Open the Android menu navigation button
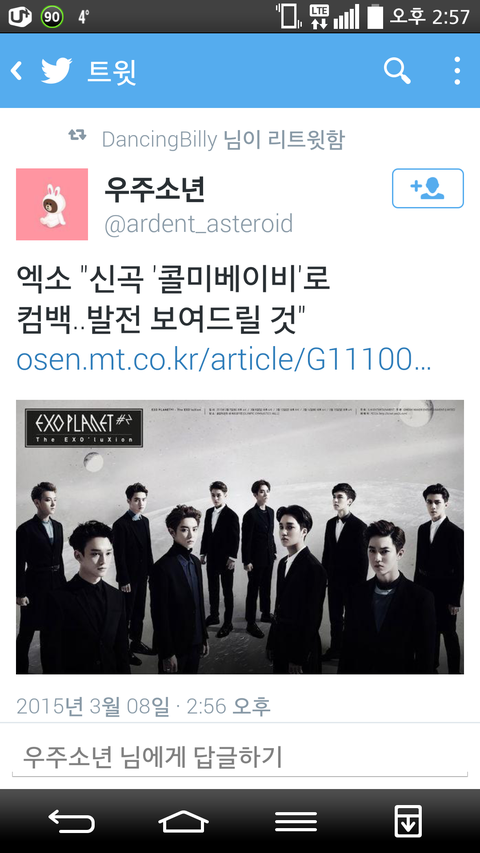The width and height of the screenshot is (480, 853). pyautogui.click(x=296, y=821)
